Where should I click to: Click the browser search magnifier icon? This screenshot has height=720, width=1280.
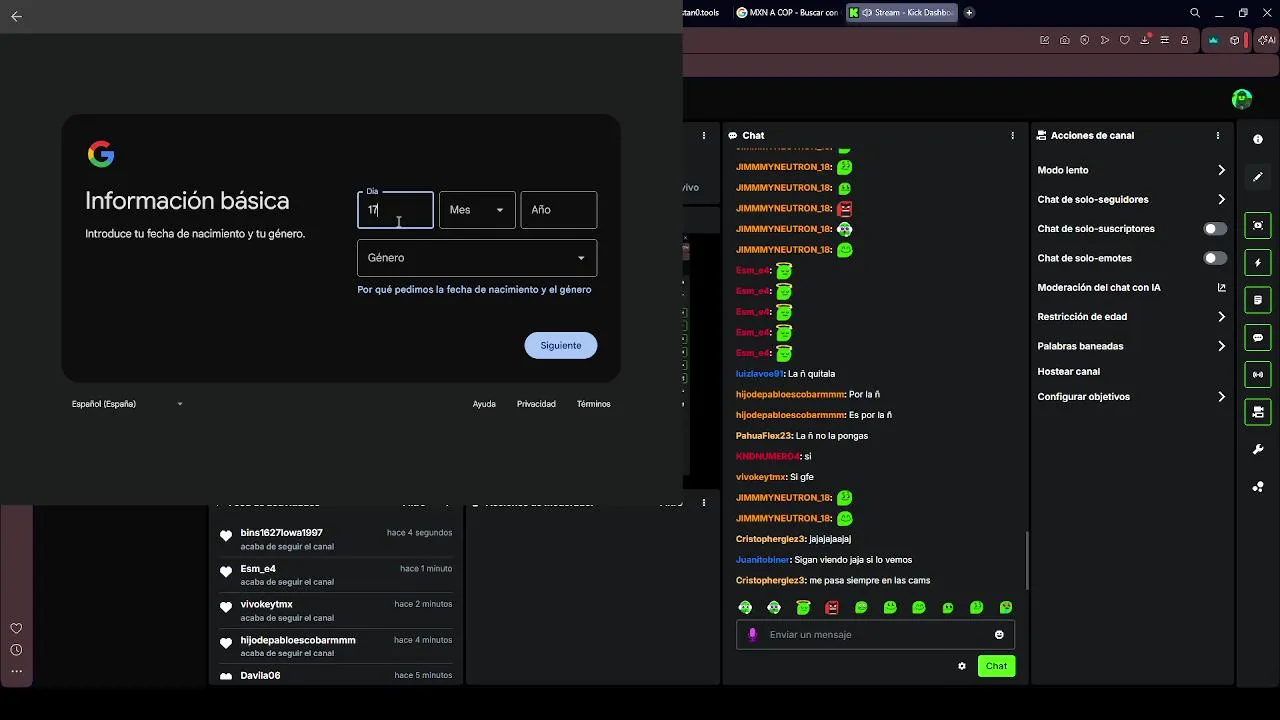[1195, 13]
